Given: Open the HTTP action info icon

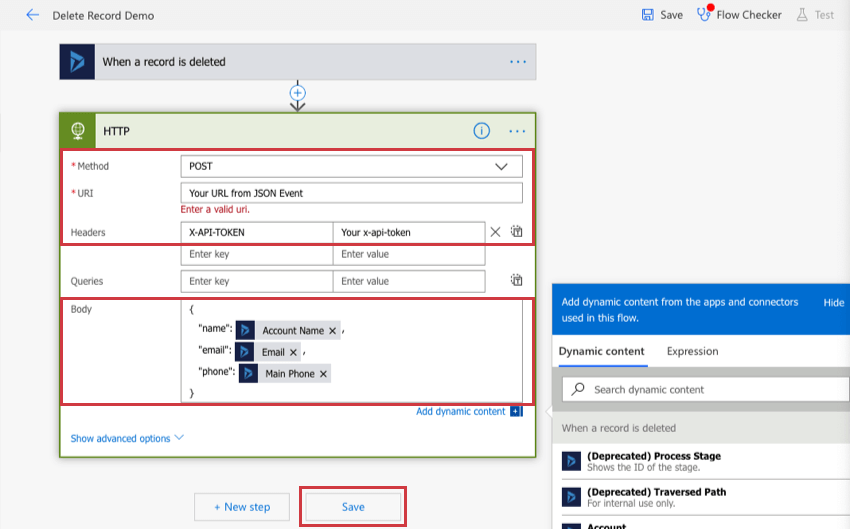Looking at the screenshot, I should pyautogui.click(x=481, y=131).
